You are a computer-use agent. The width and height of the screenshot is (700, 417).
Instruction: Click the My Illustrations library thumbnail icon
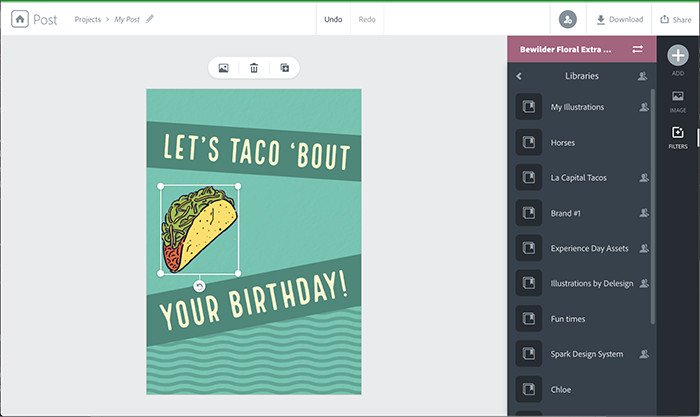(529, 107)
